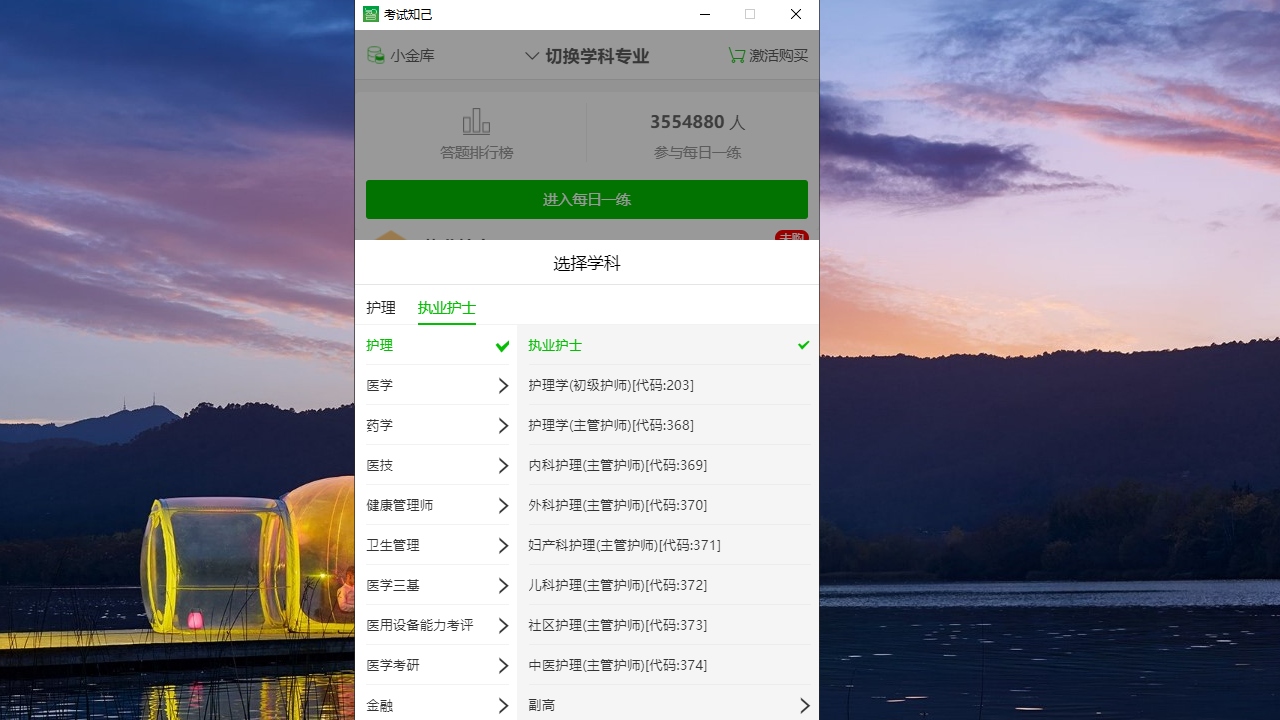Click the 3554880人 participation statistic
The height and width of the screenshot is (720, 1280).
point(697,121)
